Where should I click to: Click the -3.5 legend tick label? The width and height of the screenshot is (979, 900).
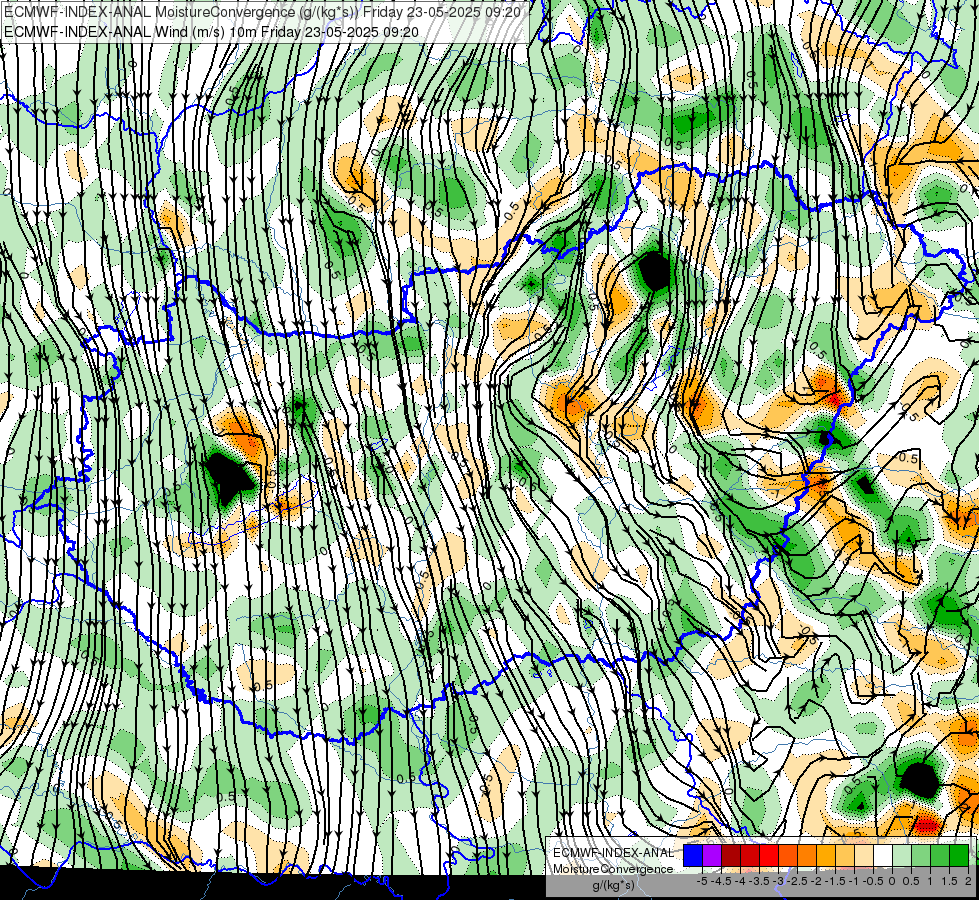coord(760,881)
